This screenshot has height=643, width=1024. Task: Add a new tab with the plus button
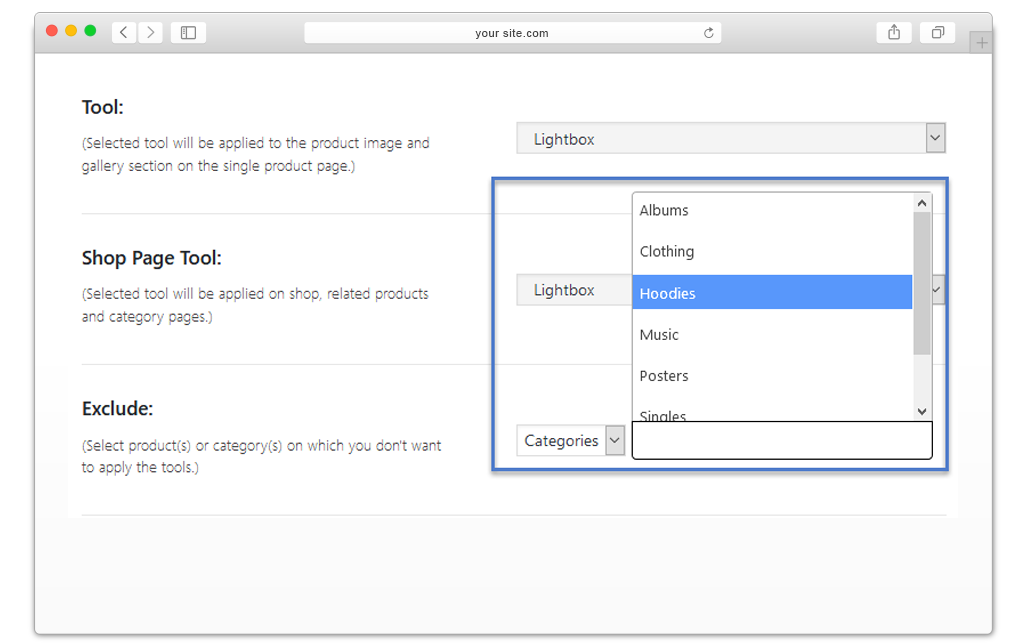coord(981,43)
